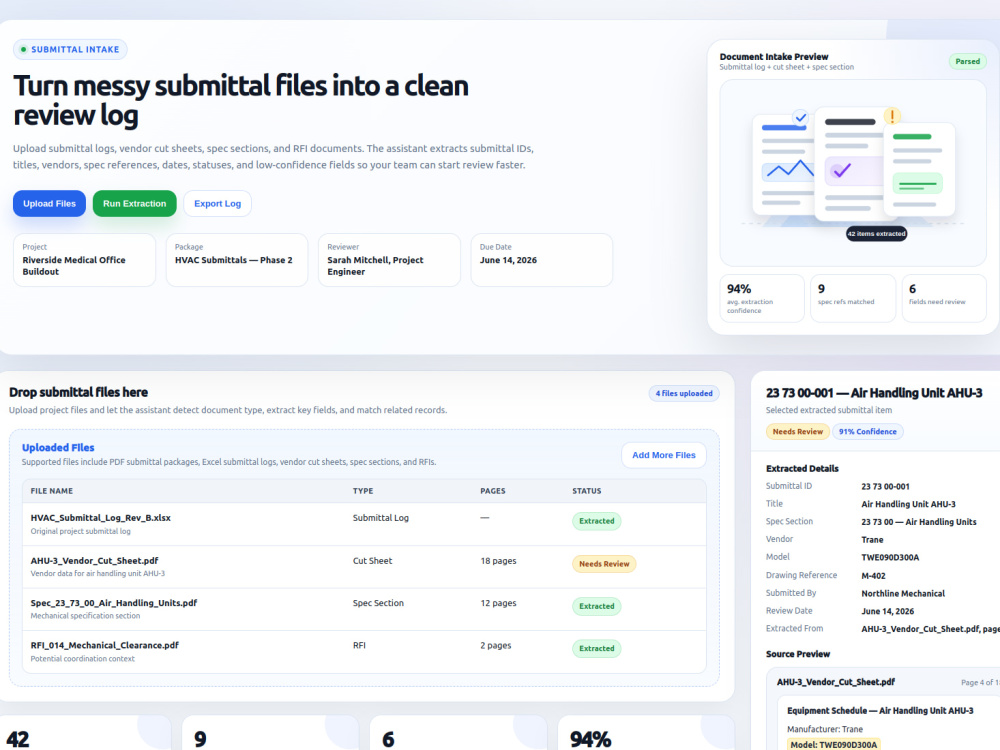Click the Uploaded Files heading
1000x750 pixels.
58,448
